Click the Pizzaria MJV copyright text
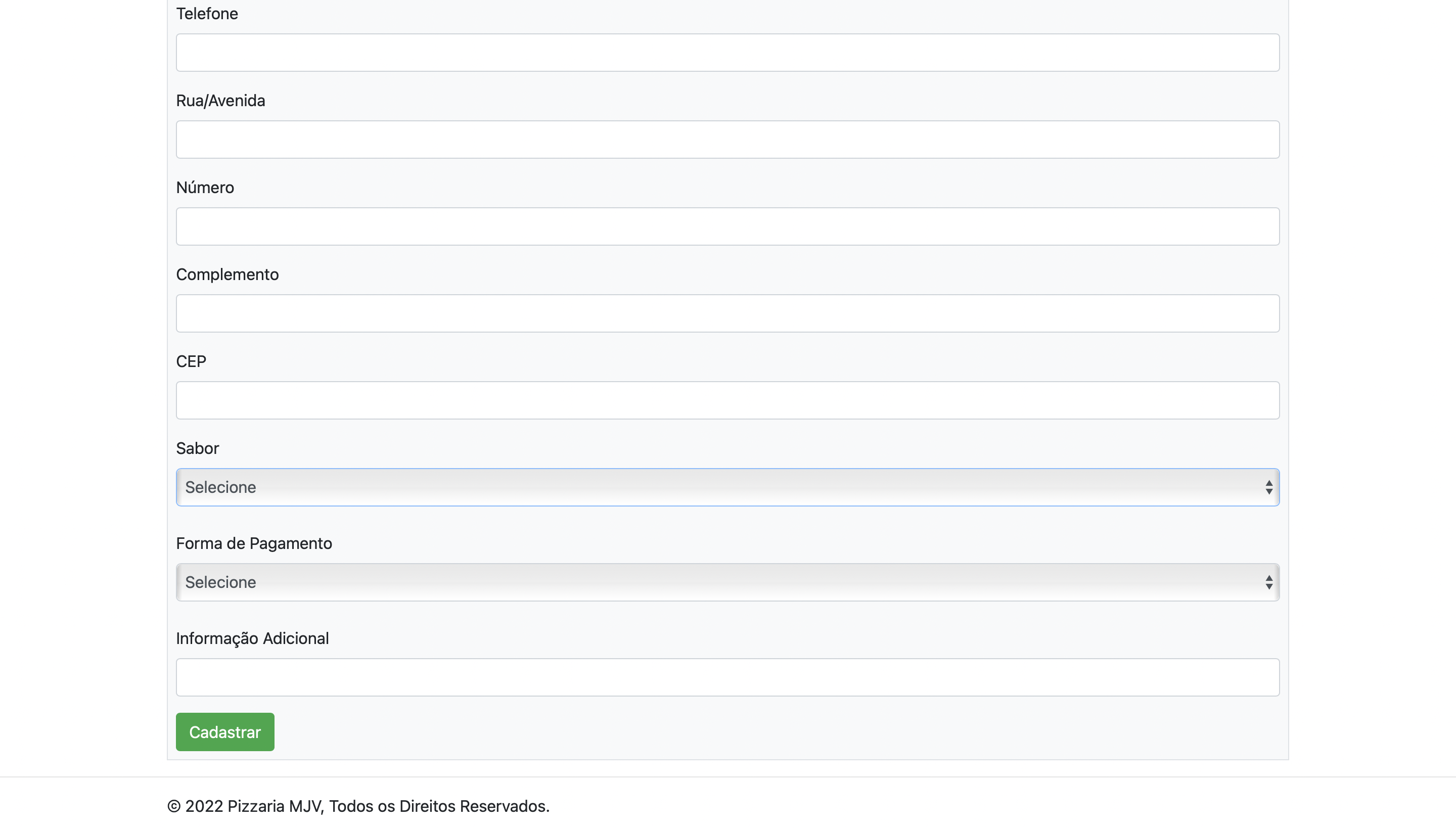Viewport: 1456px width, 828px height. click(358, 806)
